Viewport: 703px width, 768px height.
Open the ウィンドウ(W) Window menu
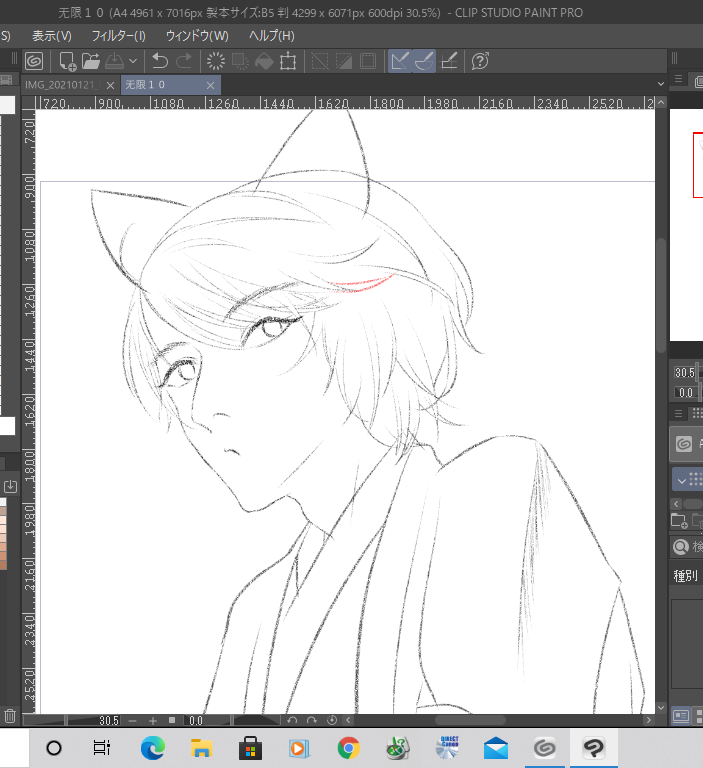pos(197,36)
